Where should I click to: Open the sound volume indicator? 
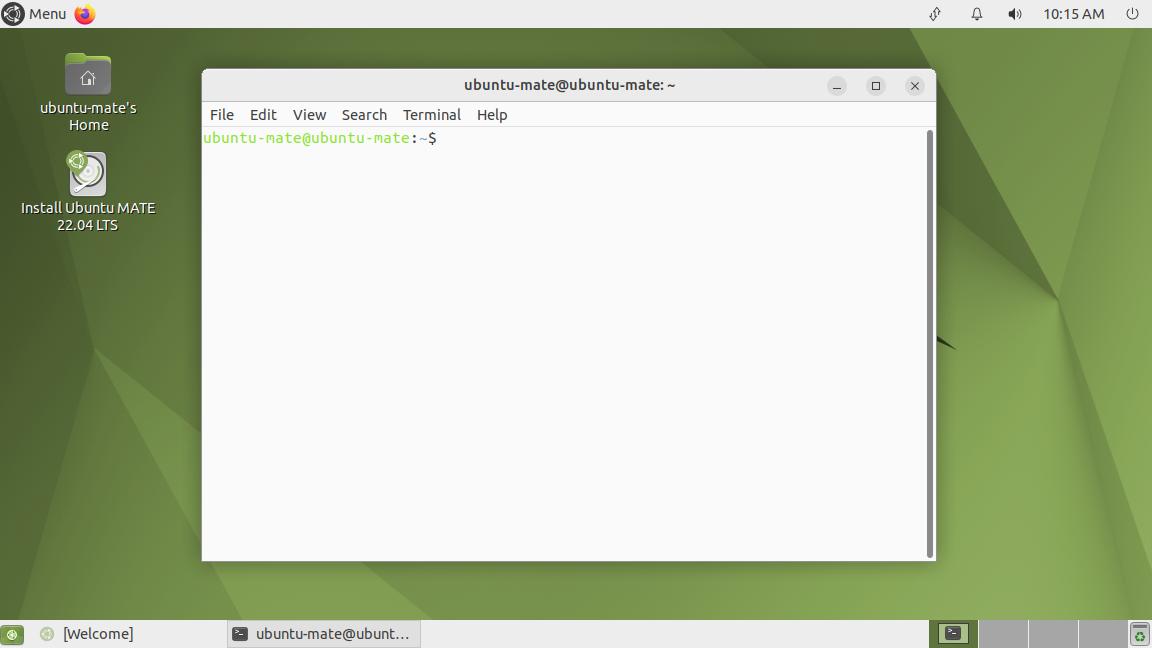pyautogui.click(x=1015, y=14)
